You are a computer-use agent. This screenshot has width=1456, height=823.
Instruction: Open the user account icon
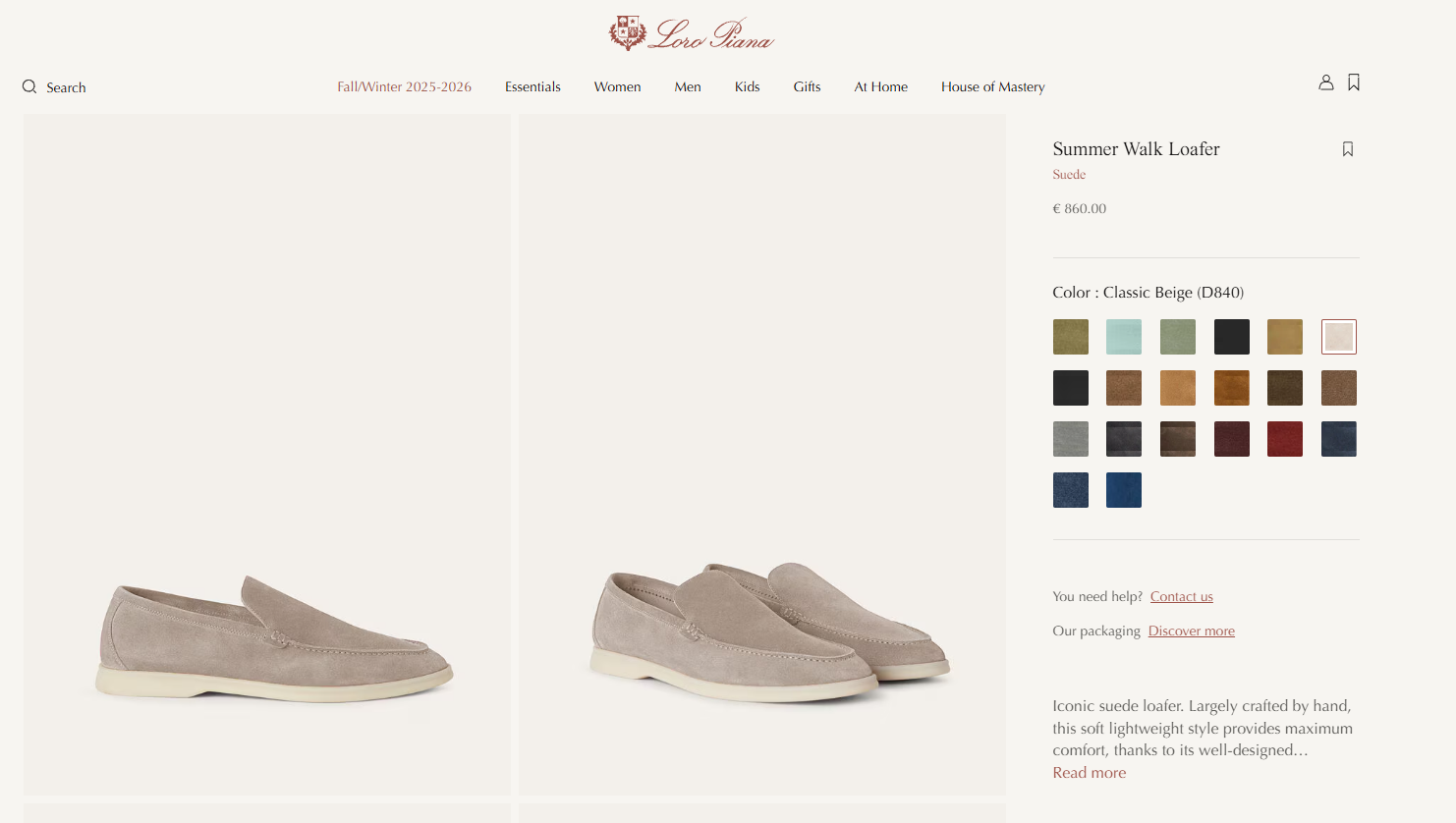pos(1325,82)
